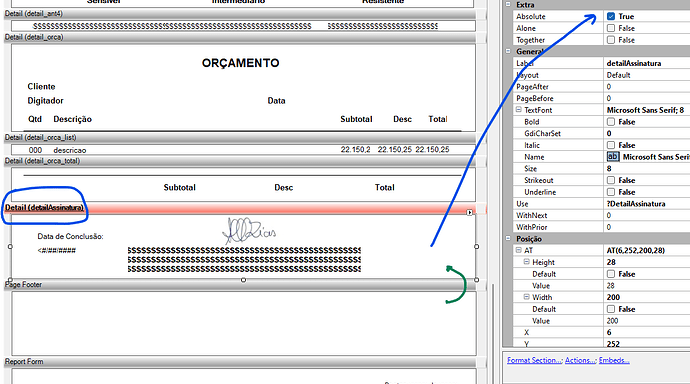The image size is (690, 384).
Task: Collapse the TextFont property node
Action: 519,110
